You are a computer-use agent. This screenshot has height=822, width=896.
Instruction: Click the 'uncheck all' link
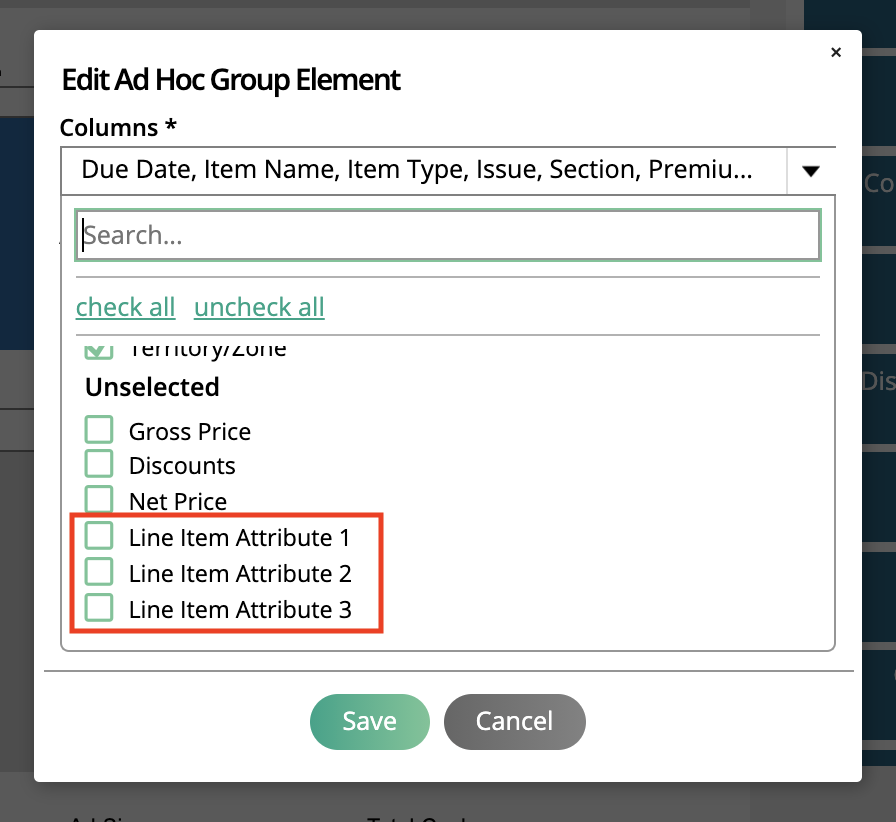(259, 307)
